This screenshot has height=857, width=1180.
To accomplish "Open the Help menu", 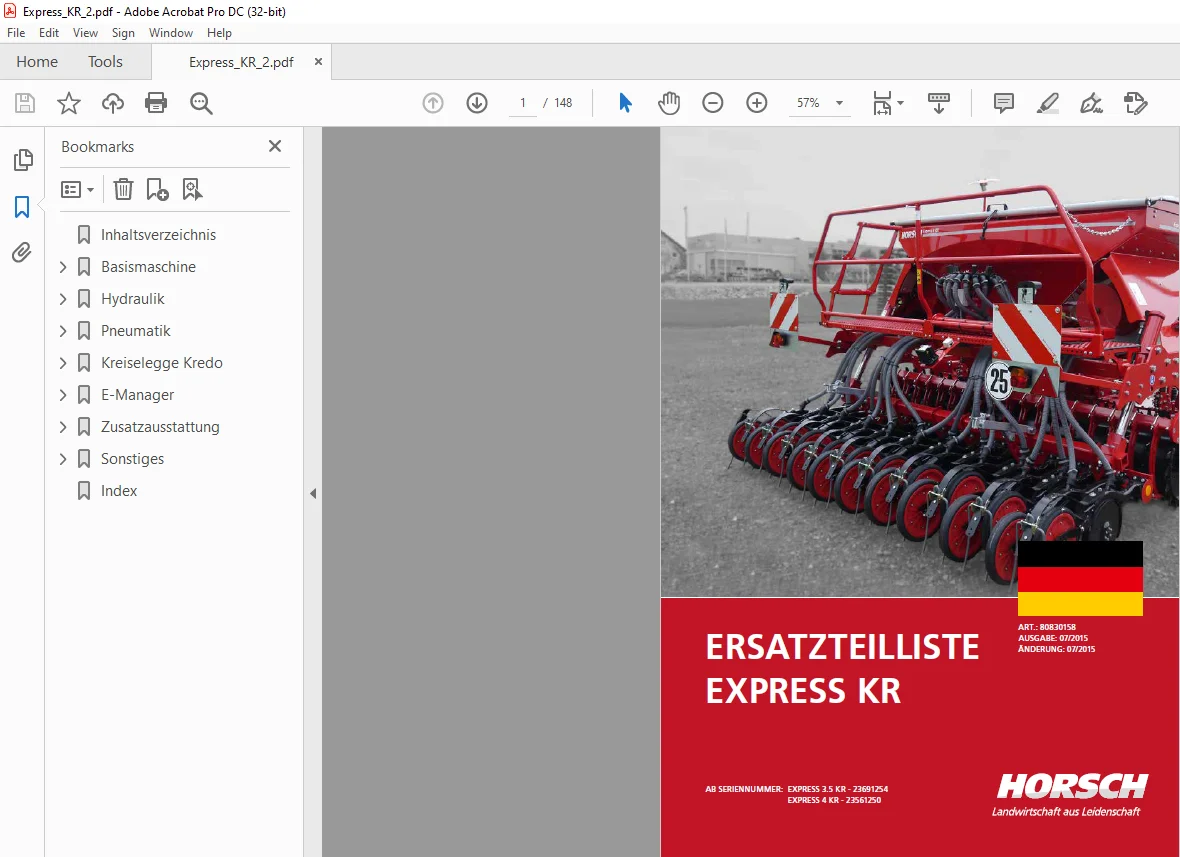I will tap(219, 33).
